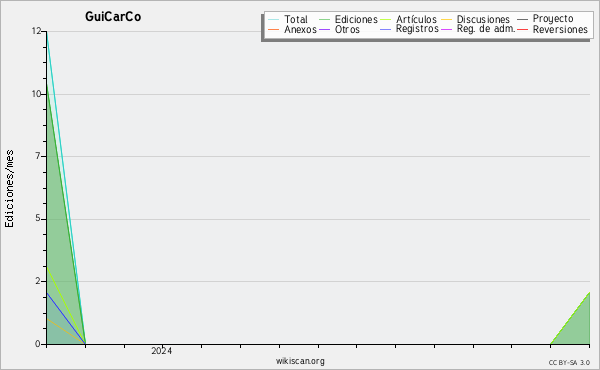Click the red Reversiones legend line swatch
This screenshot has height=370, width=600.
pyautogui.click(x=522, y=29)
